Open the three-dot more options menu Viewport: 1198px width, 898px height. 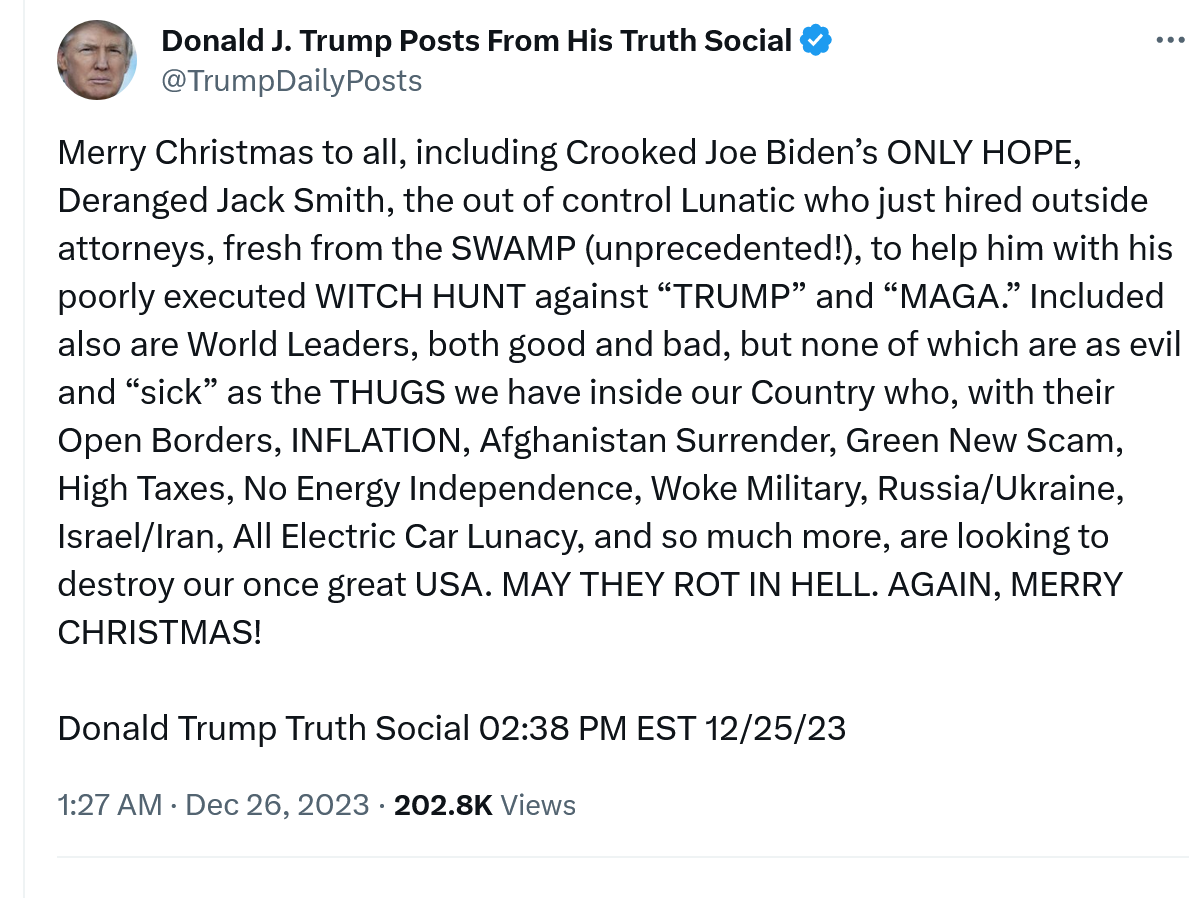click(1168, 41)
